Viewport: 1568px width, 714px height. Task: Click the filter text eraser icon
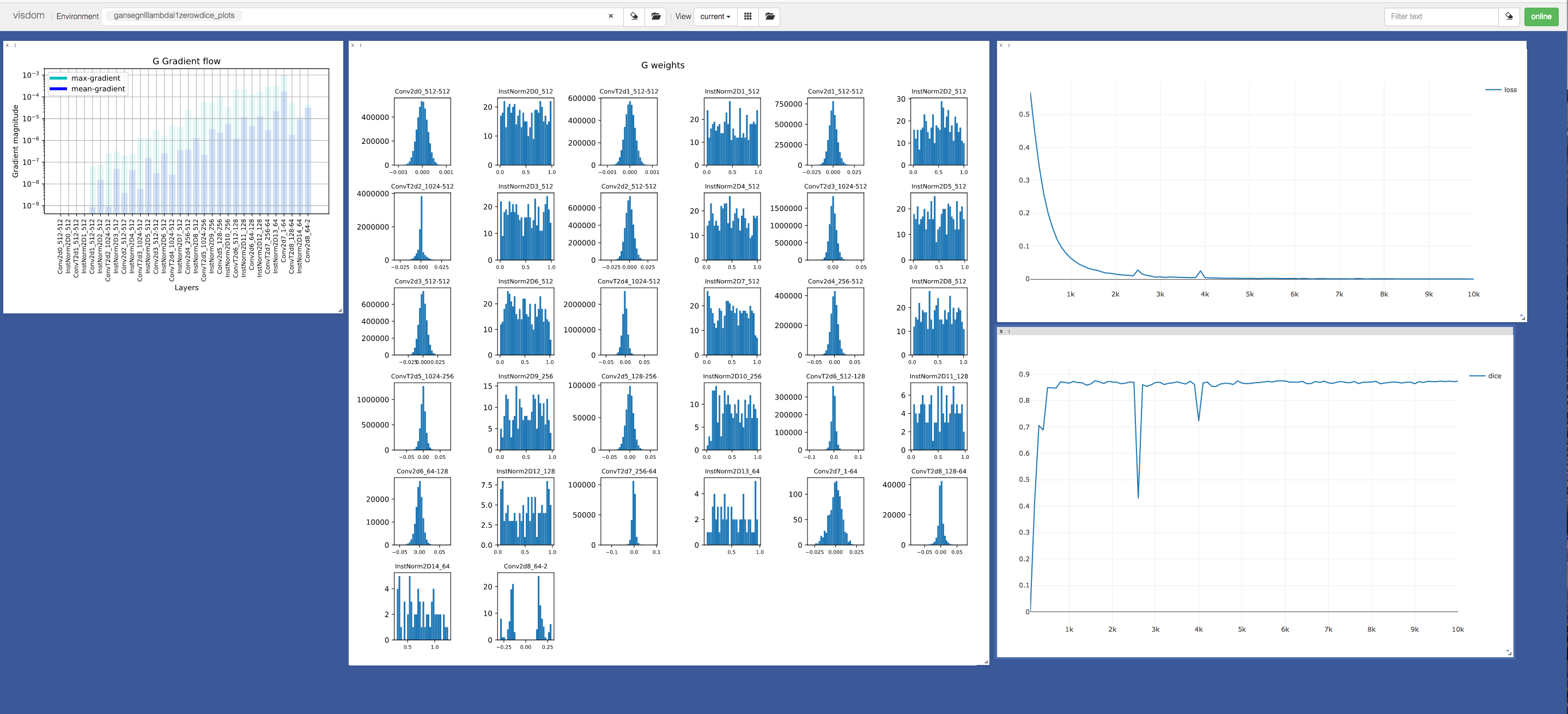pyautogui.click(x=1509, y=16)
